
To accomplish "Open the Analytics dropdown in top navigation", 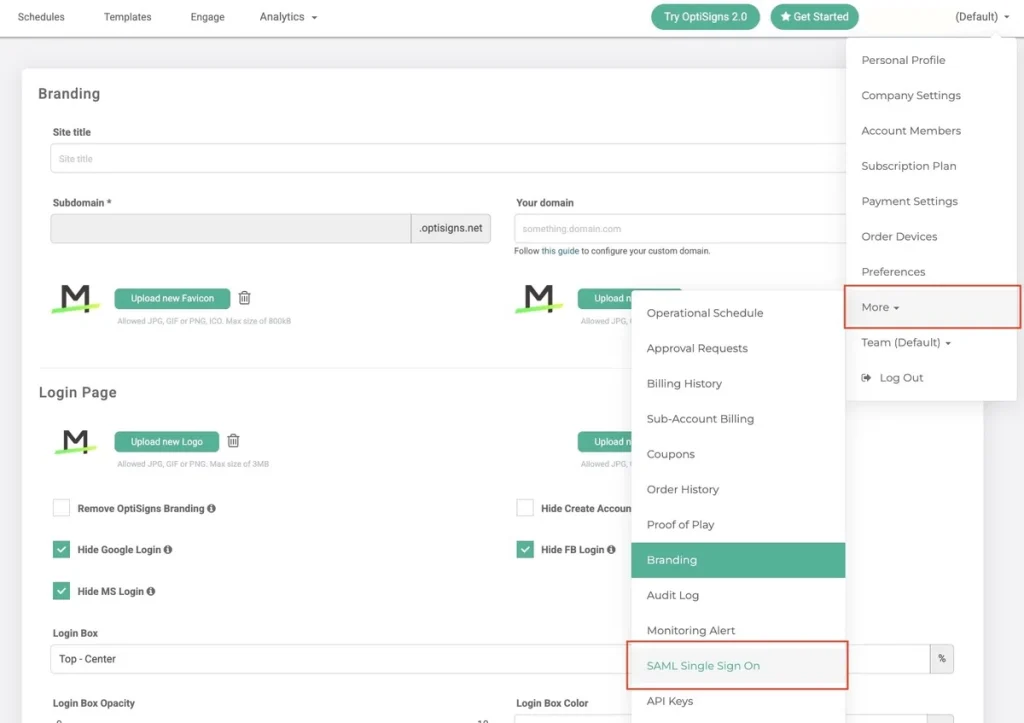I will 288,17.
